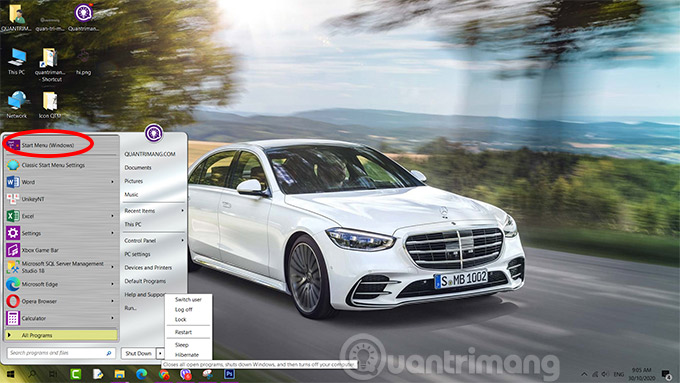Open Chrome on taskbar

pyautogui.click(x=164, y=374)
